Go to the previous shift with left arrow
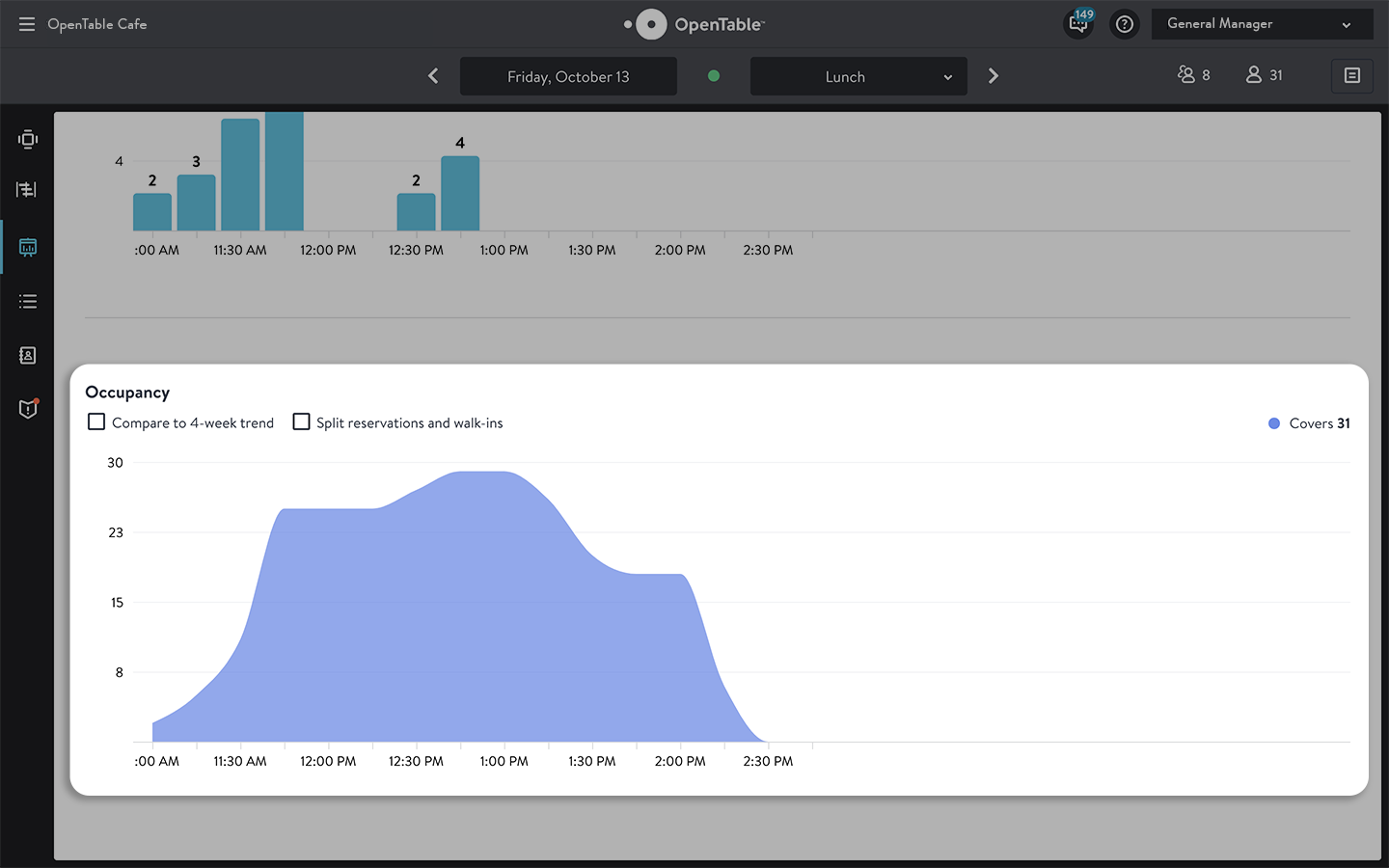 (433, 76)
